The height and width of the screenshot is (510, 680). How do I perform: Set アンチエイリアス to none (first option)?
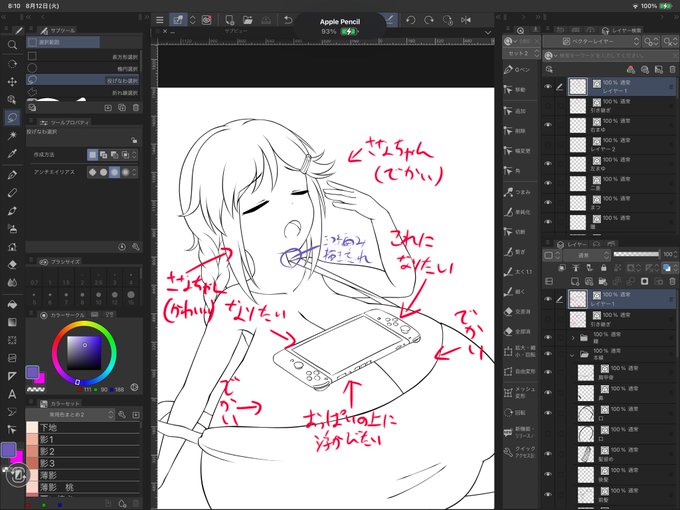tap(92, 172)
